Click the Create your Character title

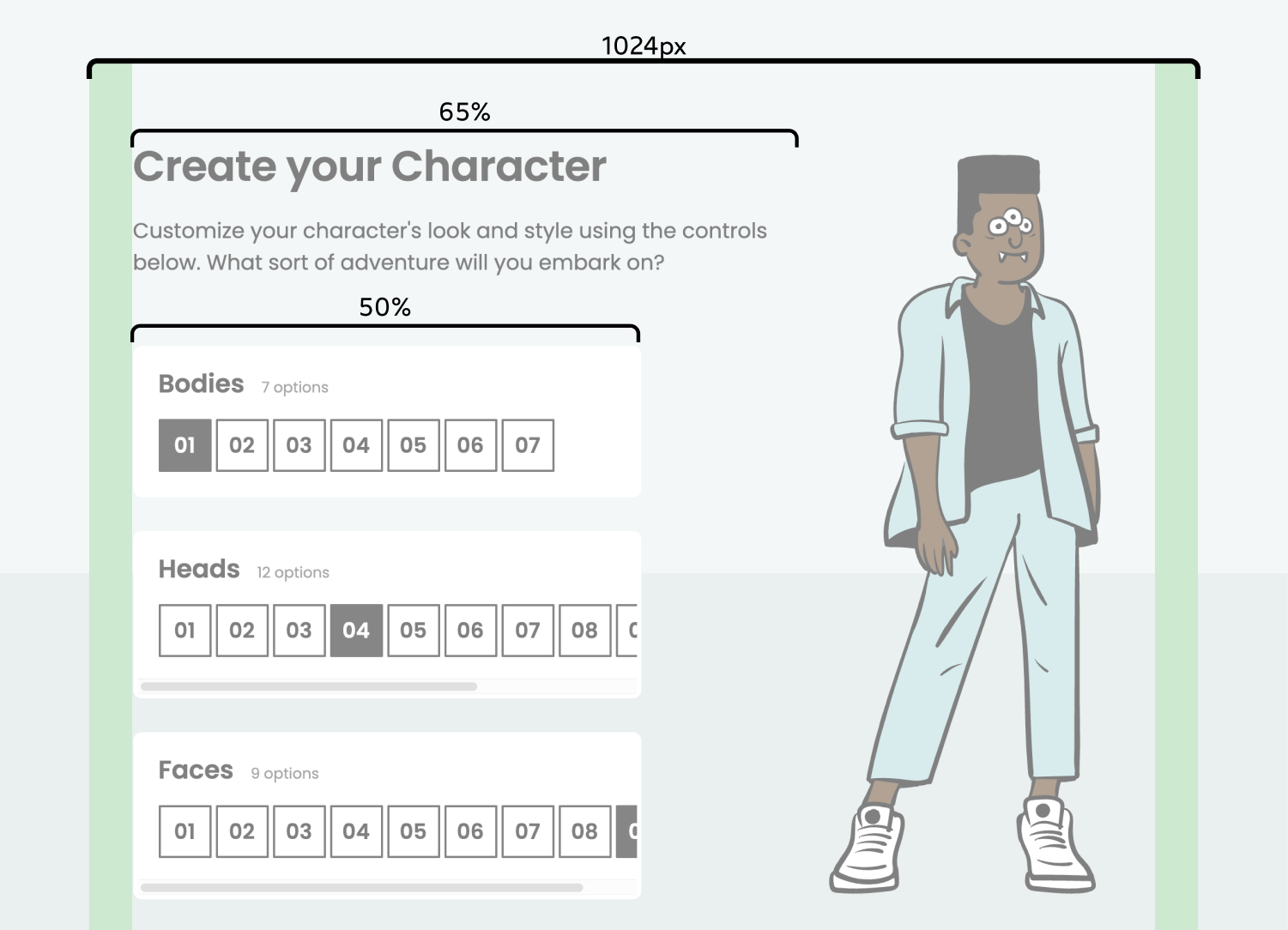coord(370,166)
